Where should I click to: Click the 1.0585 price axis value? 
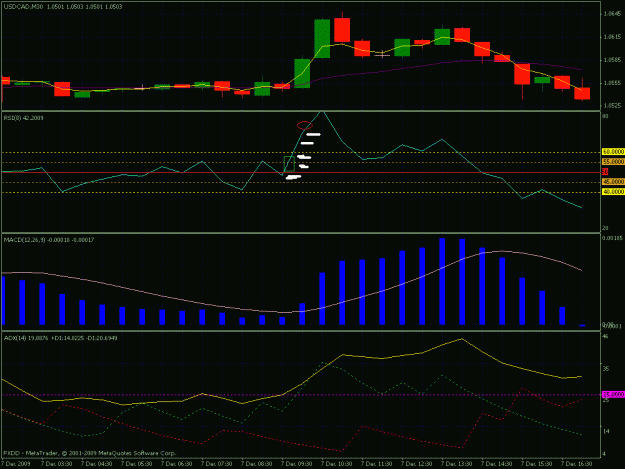coord(612,60)
